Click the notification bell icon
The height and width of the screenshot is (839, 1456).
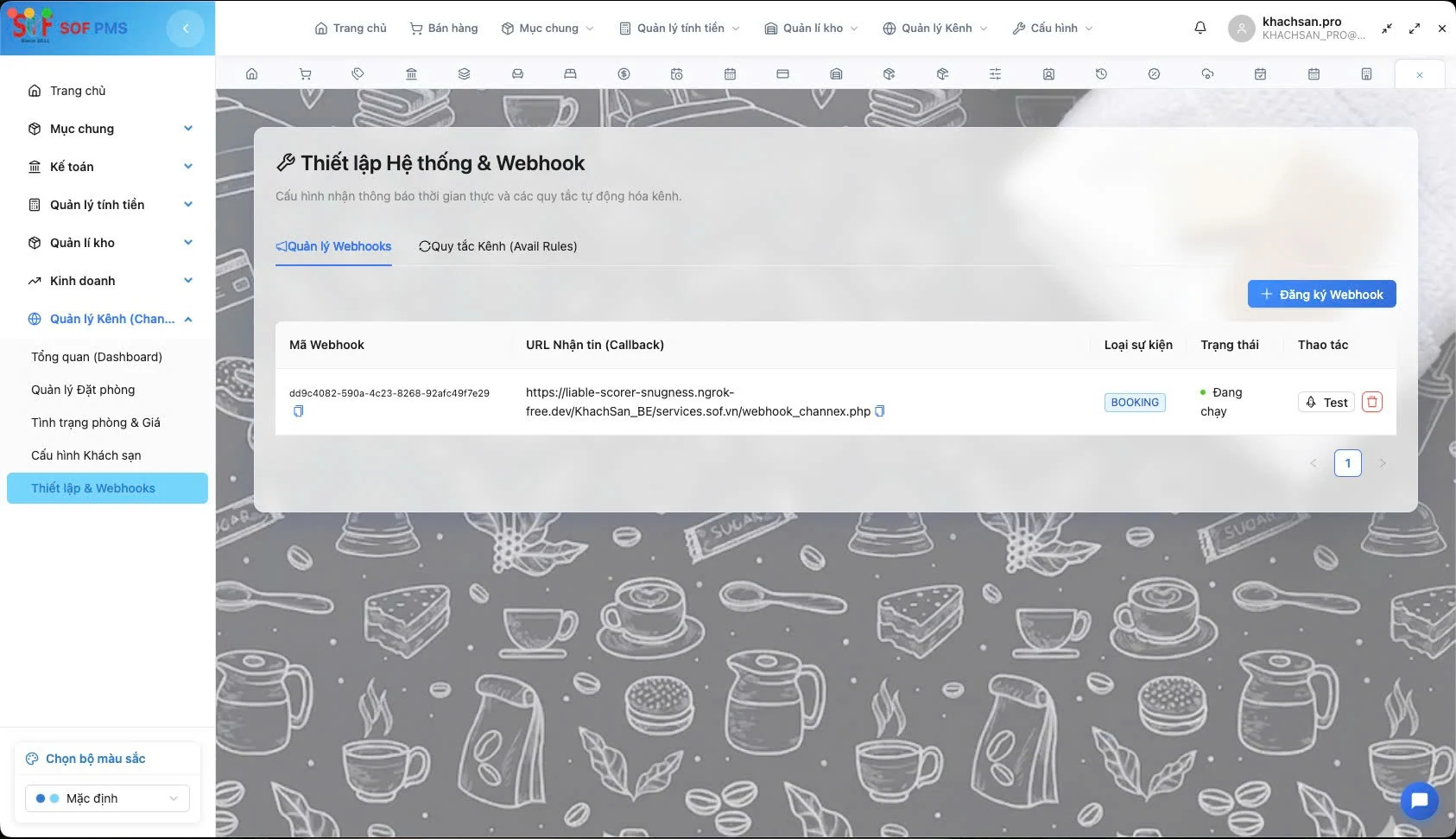click(1200, 28)
